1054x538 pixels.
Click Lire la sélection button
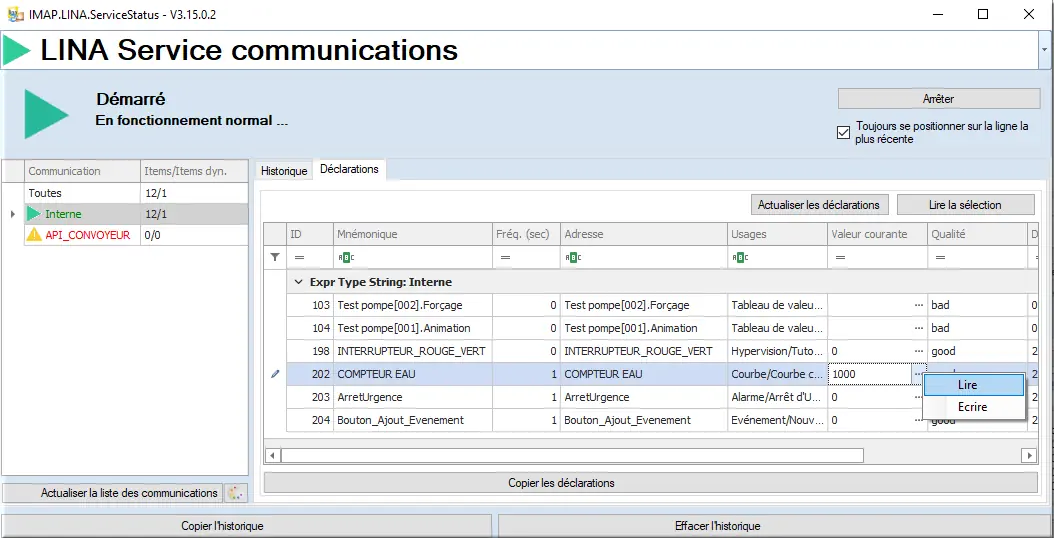(x=965, y=204)
